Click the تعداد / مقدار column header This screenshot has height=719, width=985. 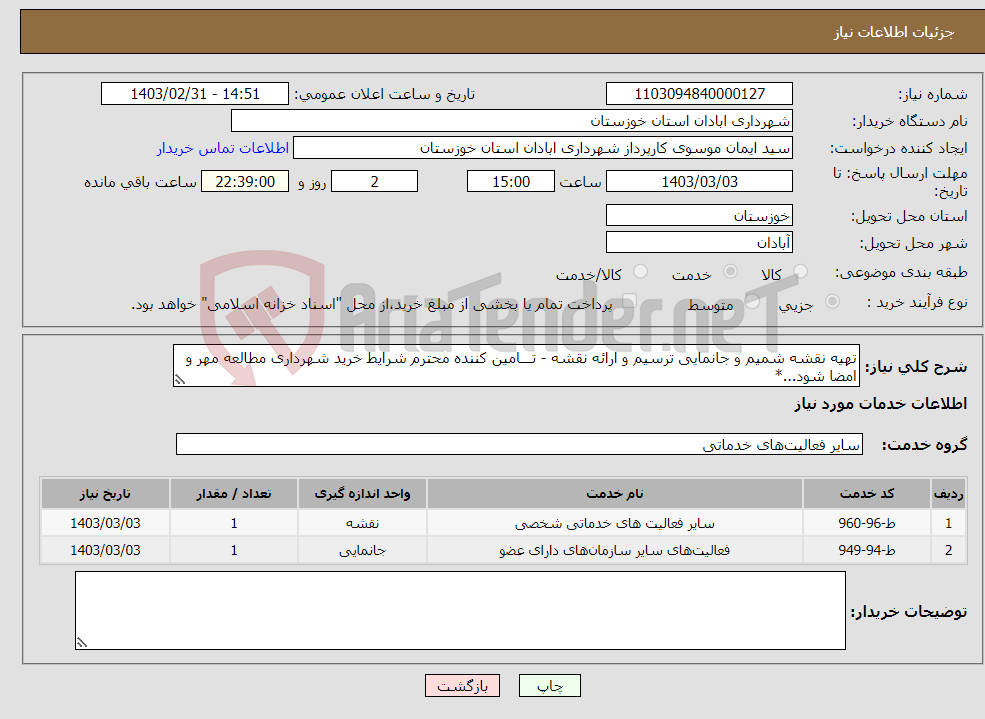click(234, 494)
